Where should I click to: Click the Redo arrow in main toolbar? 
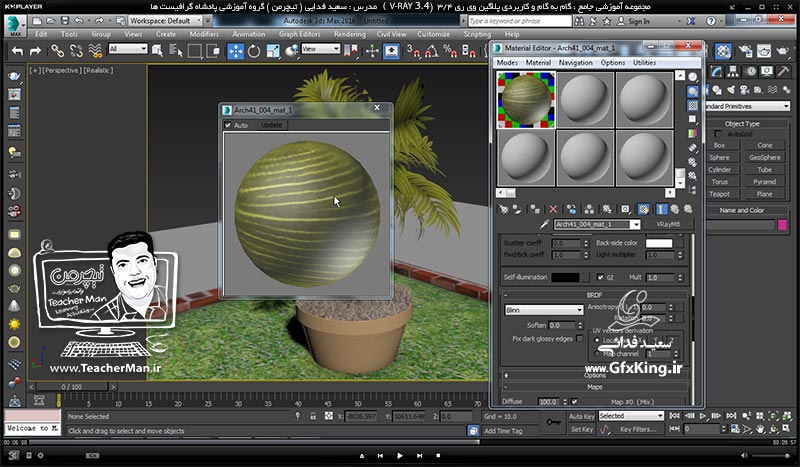pos(35,51)
